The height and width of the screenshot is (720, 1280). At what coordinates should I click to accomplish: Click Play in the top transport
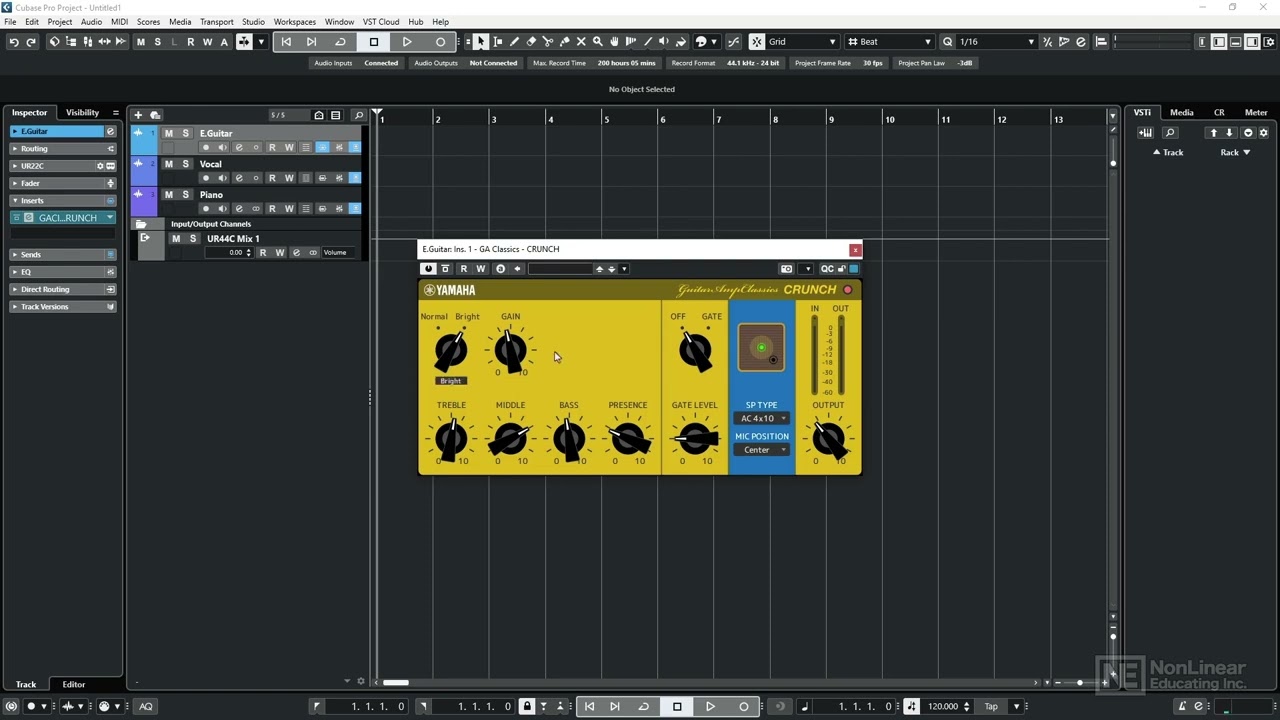pos(407,42)
